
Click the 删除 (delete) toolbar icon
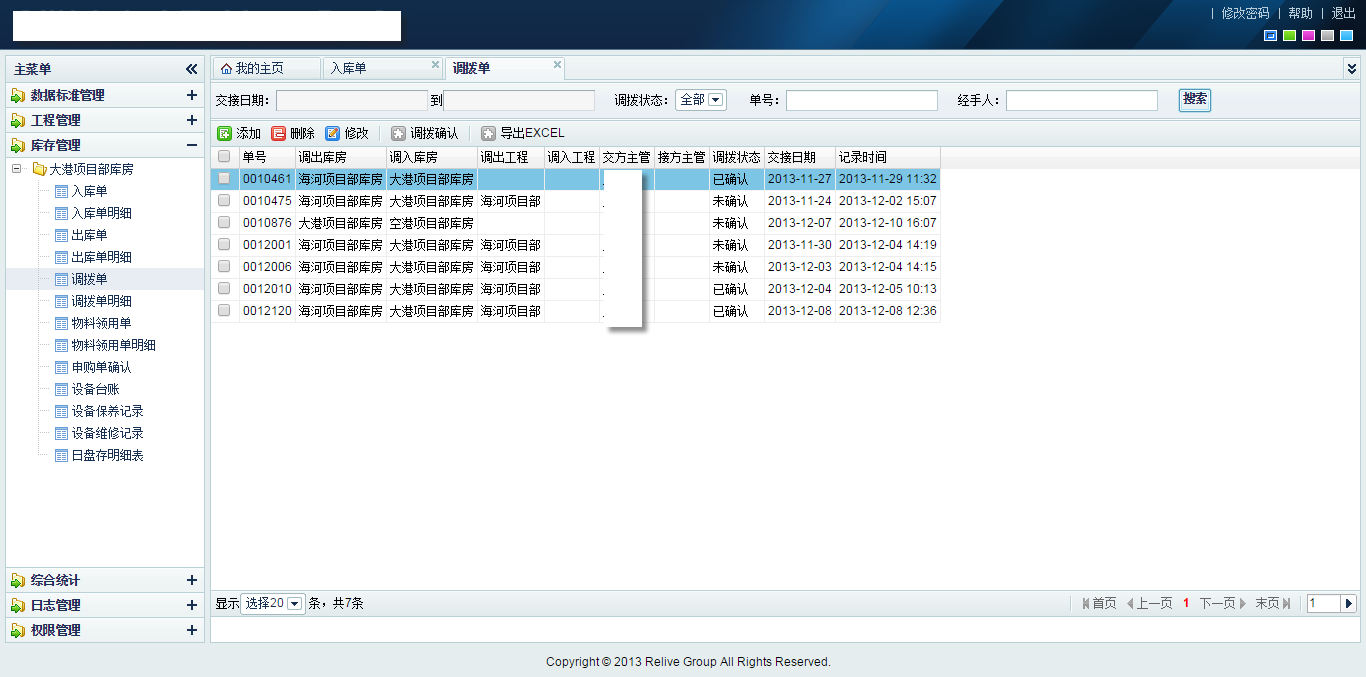pyautogui.click(x=279, y=133)
